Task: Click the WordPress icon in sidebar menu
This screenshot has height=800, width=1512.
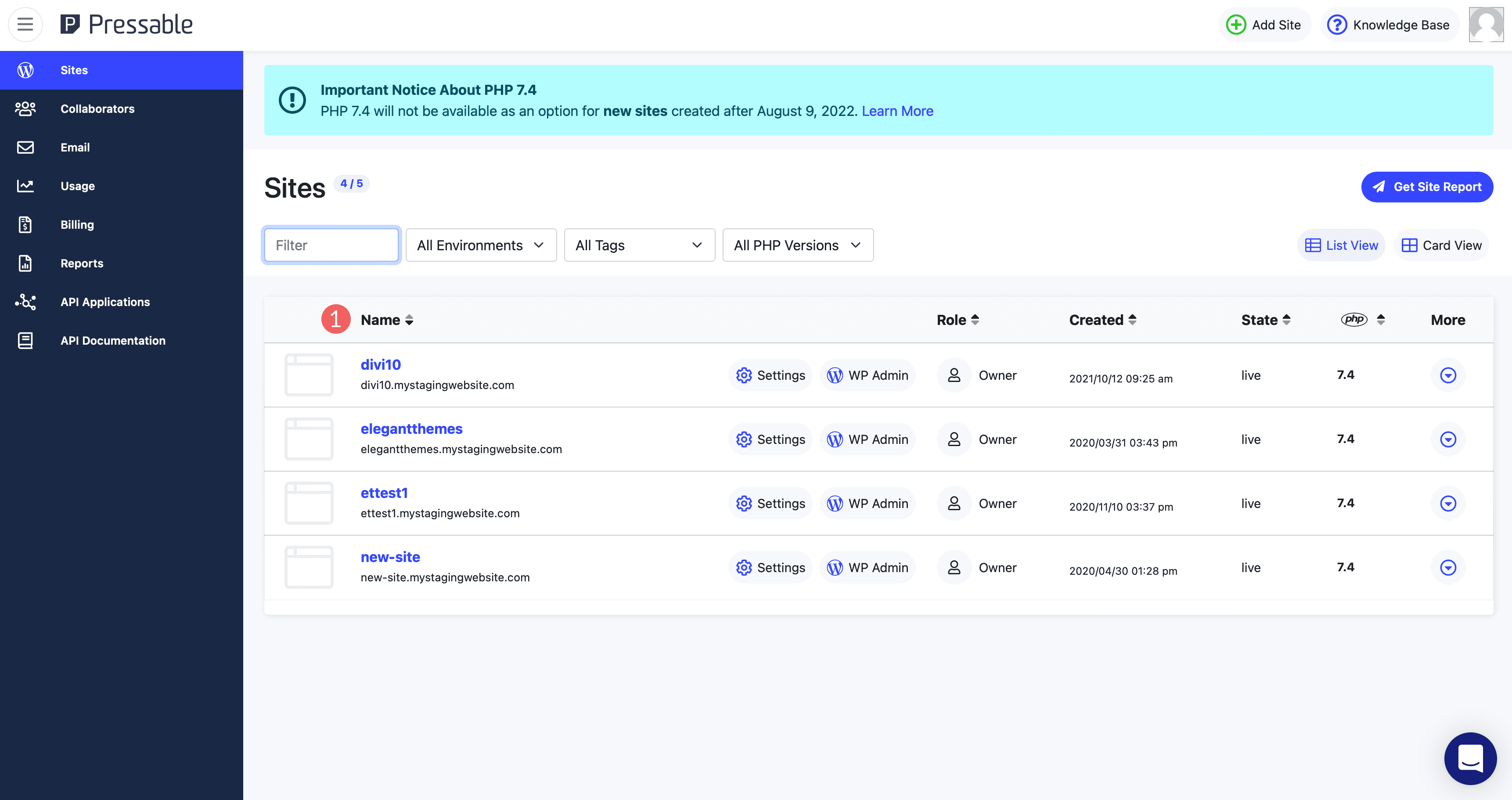Action: point(25,70)
